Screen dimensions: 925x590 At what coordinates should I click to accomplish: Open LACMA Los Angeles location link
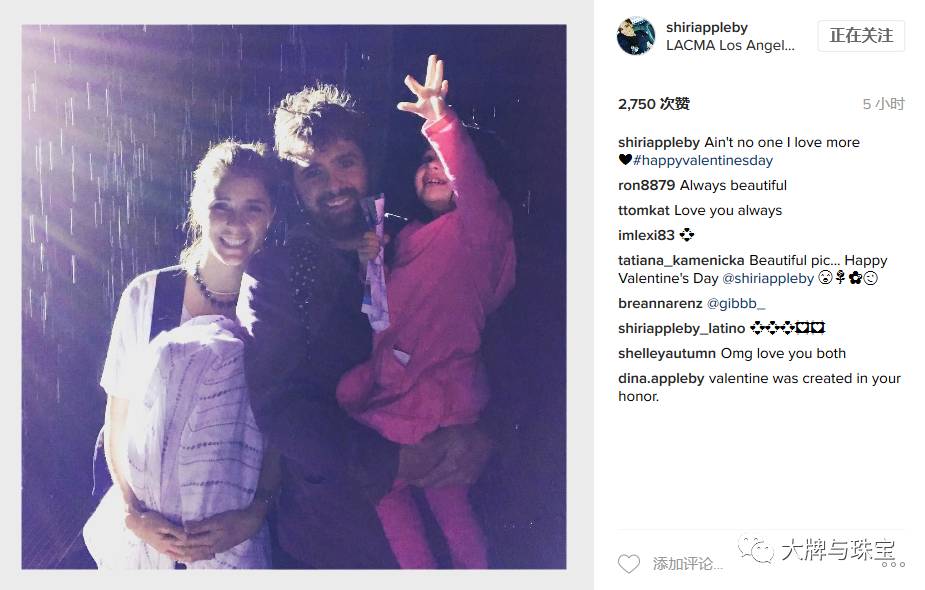tap(730, 45)
